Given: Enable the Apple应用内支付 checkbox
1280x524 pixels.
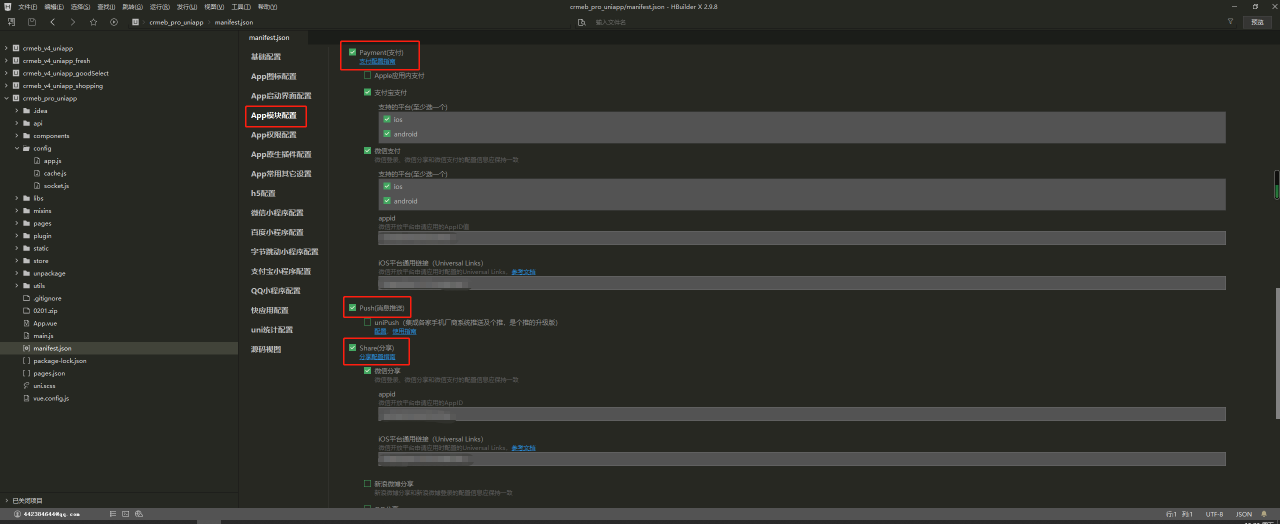Looking at the screenshot, I should (x=367, y=75).
